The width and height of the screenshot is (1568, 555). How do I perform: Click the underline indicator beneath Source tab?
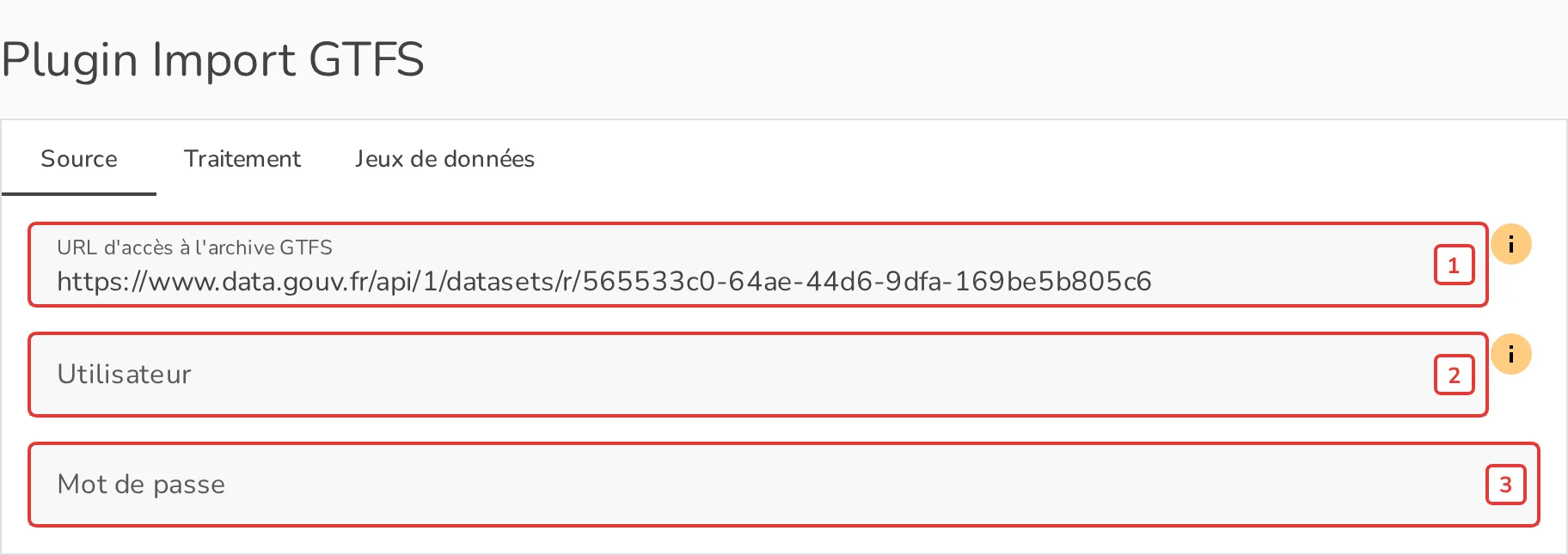tap(79, 194)
